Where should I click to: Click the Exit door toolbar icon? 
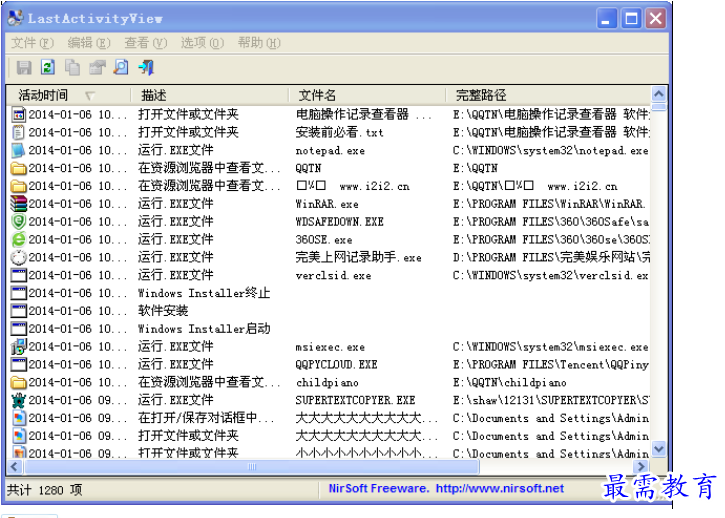coord(146,68)
